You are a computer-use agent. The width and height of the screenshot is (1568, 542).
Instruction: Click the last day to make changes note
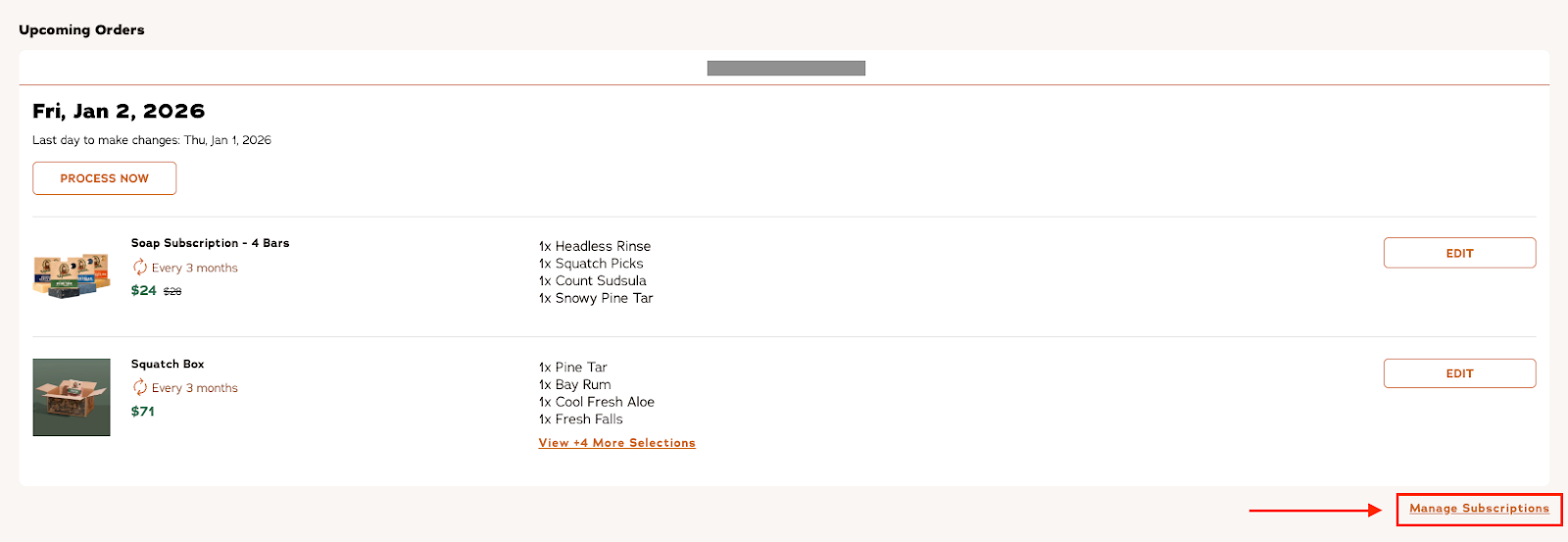[x=152, y=140]
